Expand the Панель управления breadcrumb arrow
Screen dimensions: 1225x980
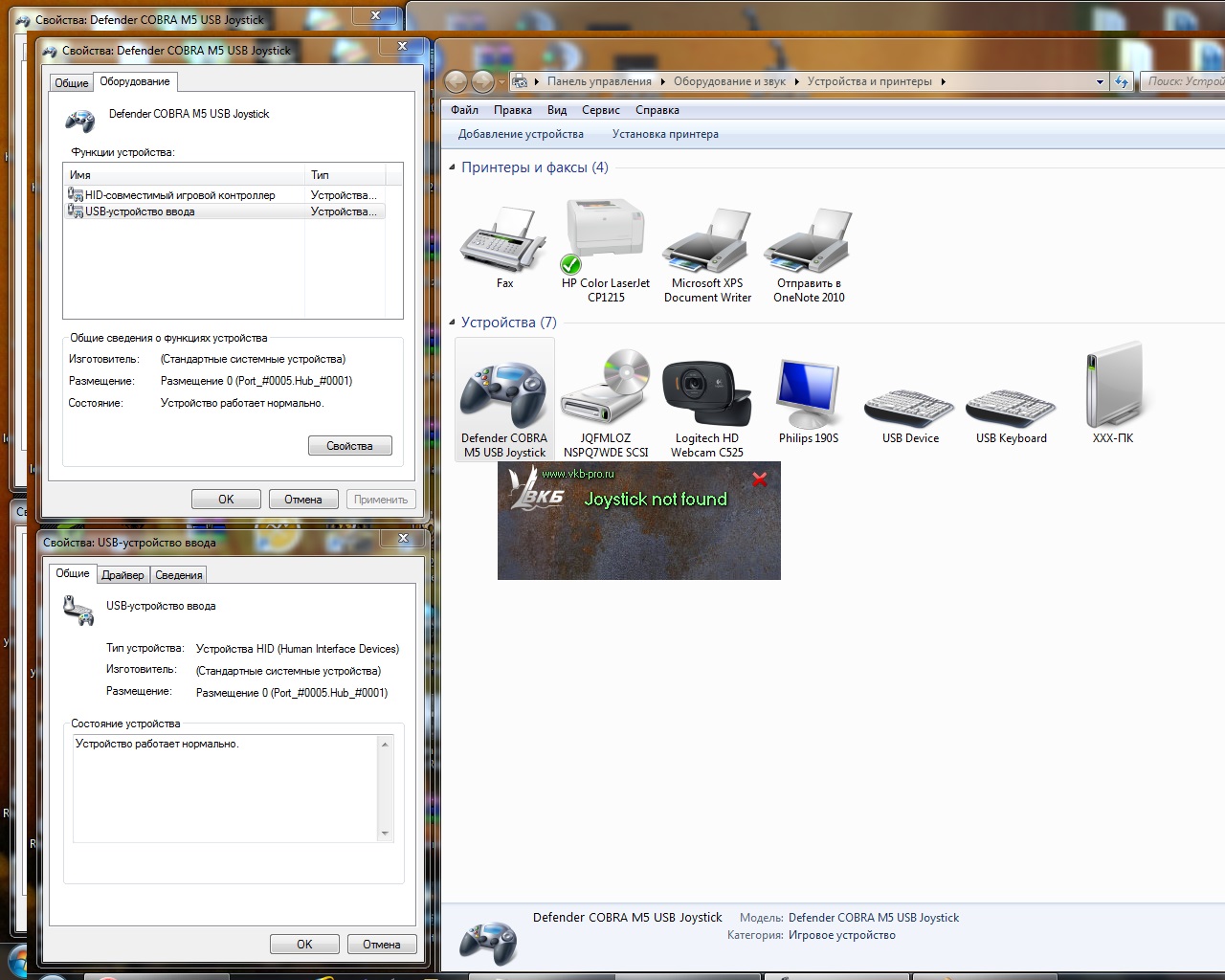click(663, 81)
